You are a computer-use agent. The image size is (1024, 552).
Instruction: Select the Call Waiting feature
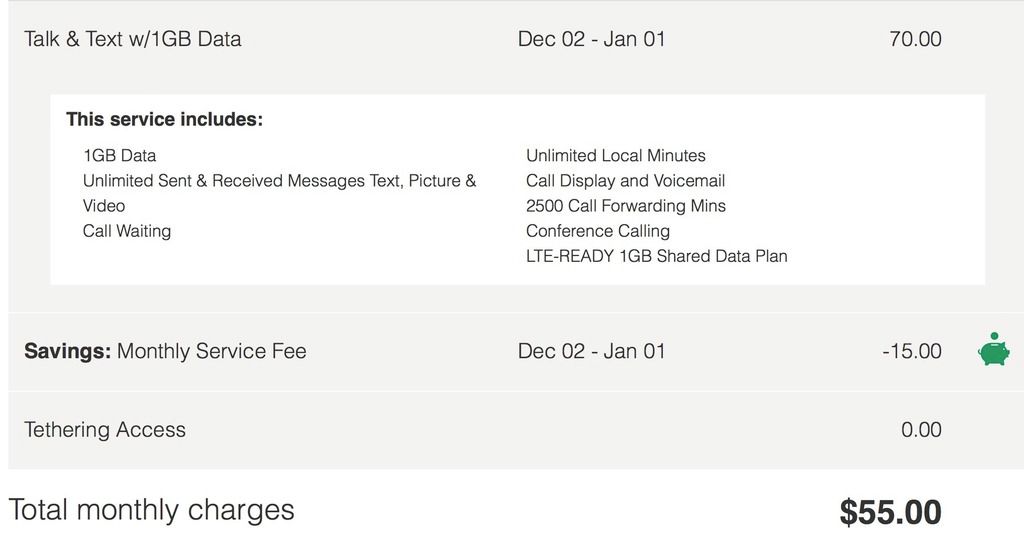pos(127,231)
